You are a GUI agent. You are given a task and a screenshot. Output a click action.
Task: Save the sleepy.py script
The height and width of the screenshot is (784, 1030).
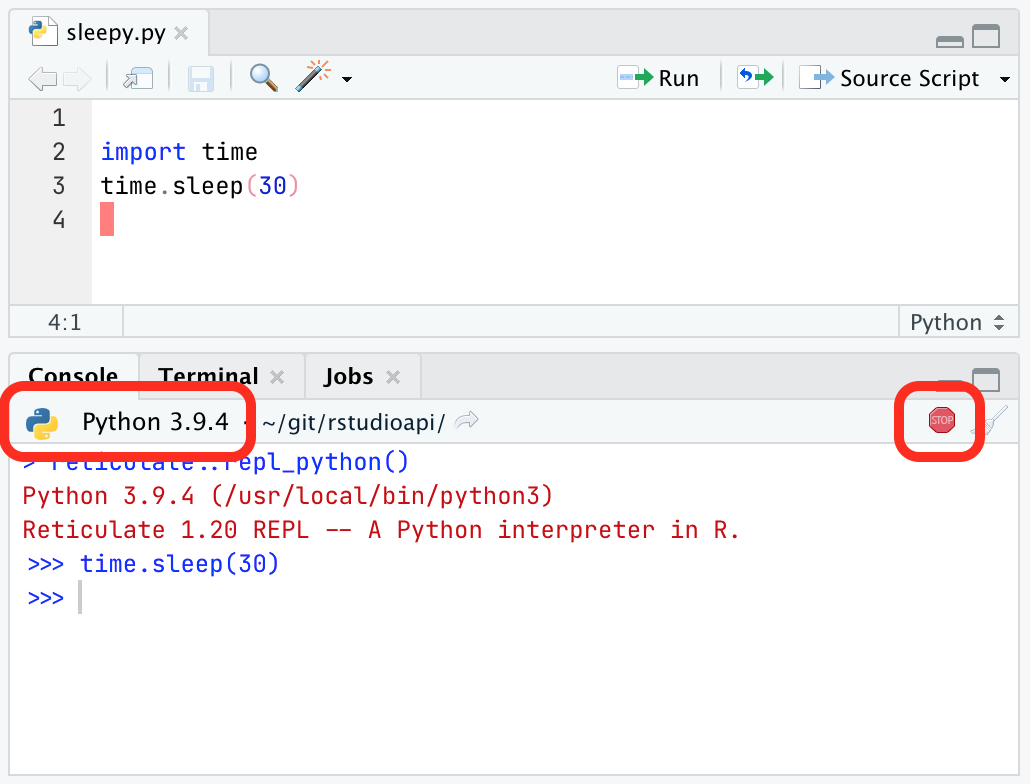coord(200,78)
